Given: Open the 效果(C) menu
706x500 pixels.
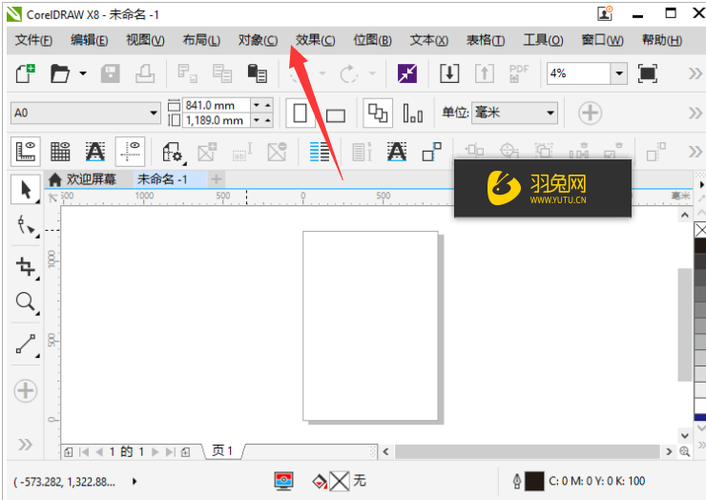Looking at the screenshot, I should (x=315, y=41).
